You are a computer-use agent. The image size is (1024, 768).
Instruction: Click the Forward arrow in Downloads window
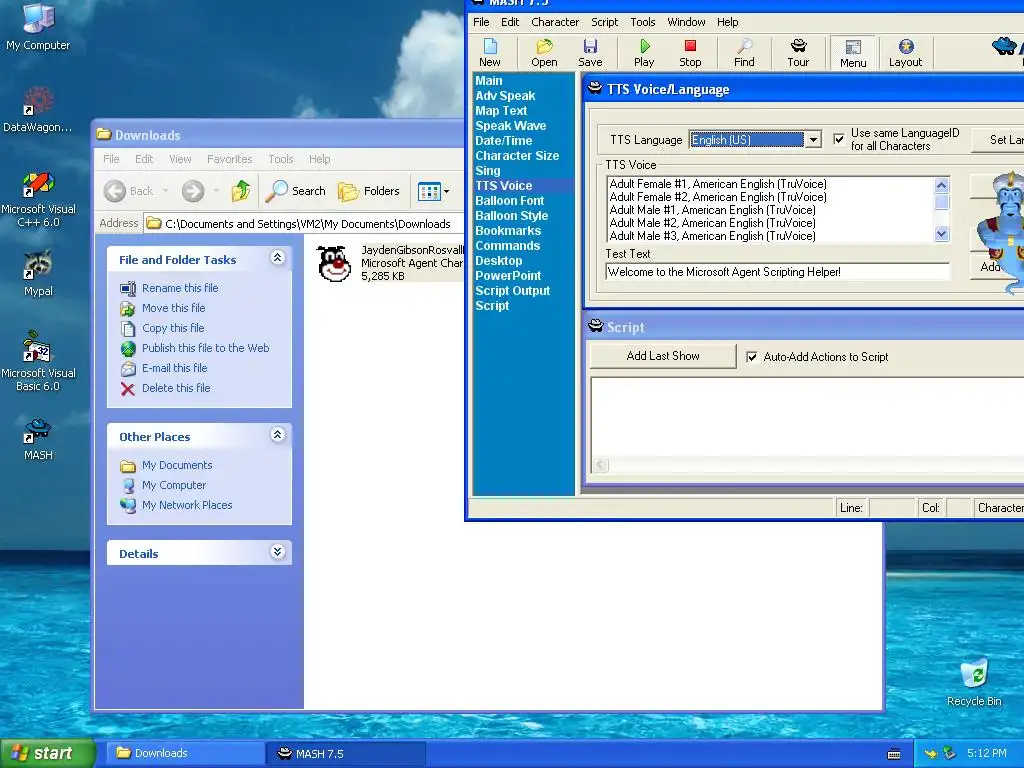click(193, 191)
